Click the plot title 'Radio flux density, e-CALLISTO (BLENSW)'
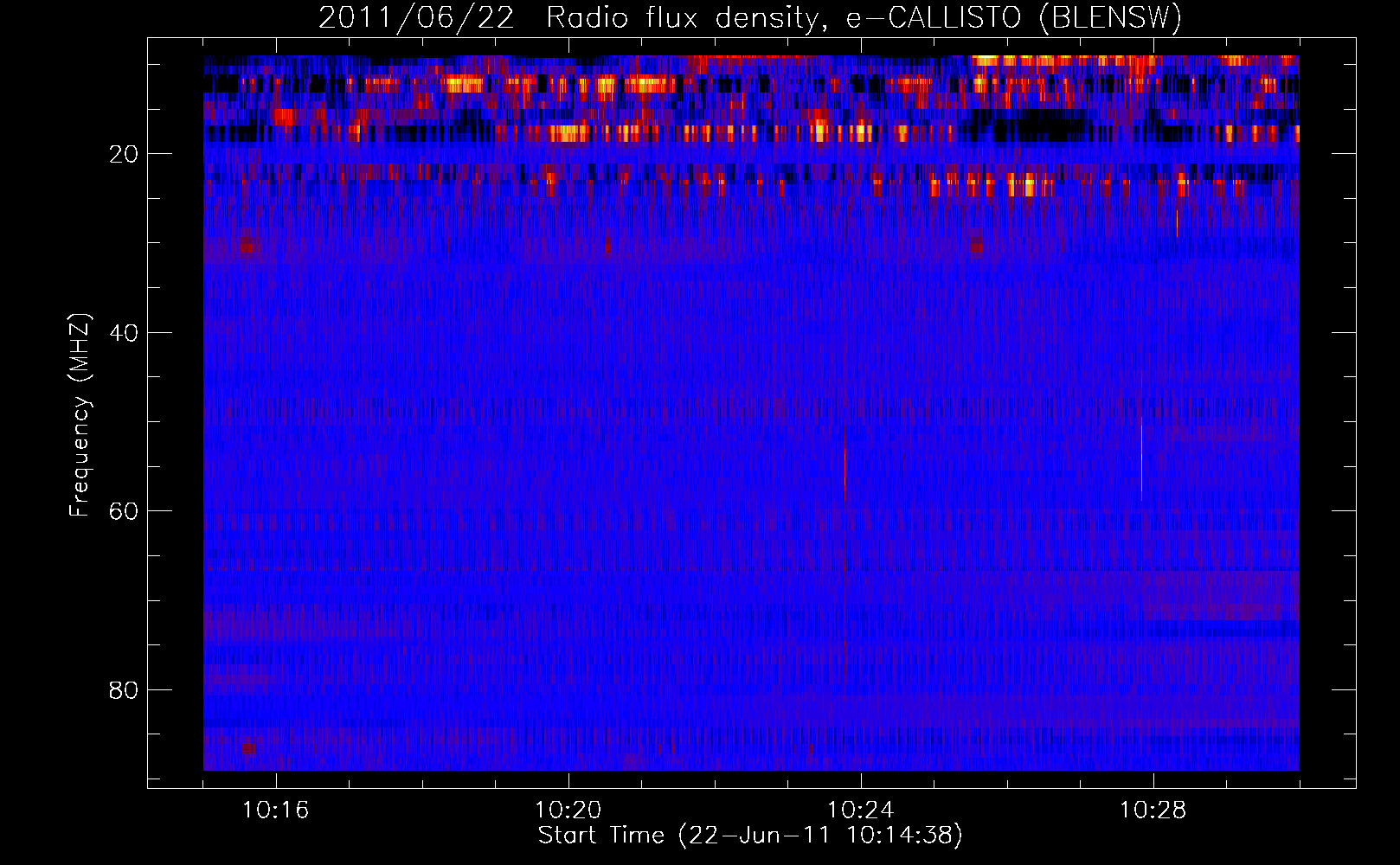Viewport: 1400px width, 865px height. tap(864, 18)
